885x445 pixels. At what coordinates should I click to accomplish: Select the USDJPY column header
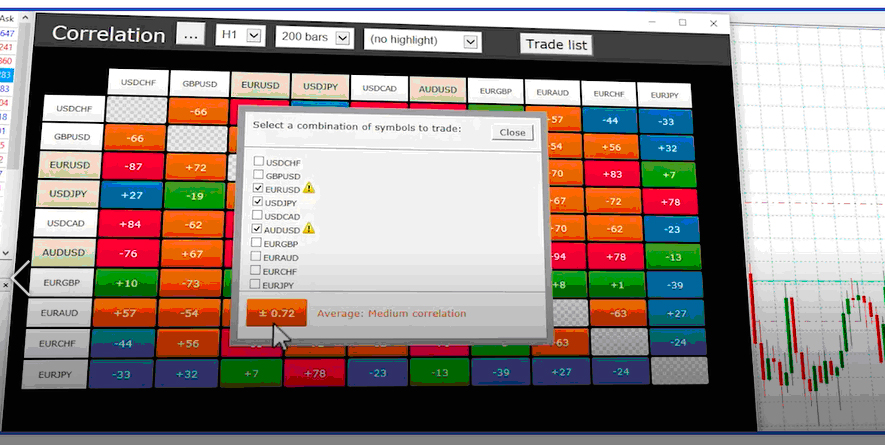coord(320,87)
